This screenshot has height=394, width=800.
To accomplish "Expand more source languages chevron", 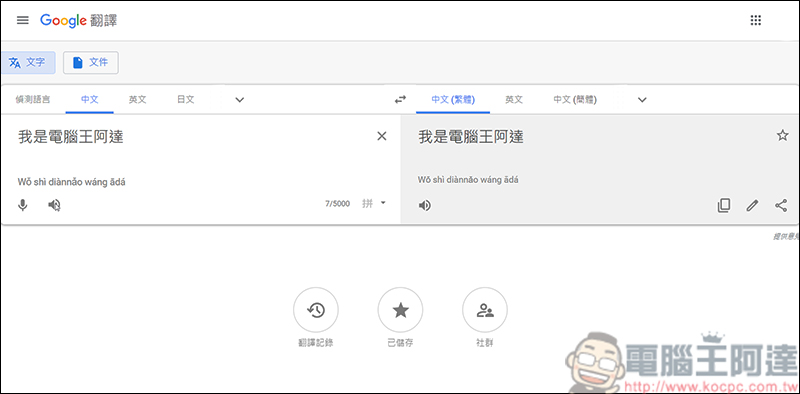I will click(x=239, y=100).
